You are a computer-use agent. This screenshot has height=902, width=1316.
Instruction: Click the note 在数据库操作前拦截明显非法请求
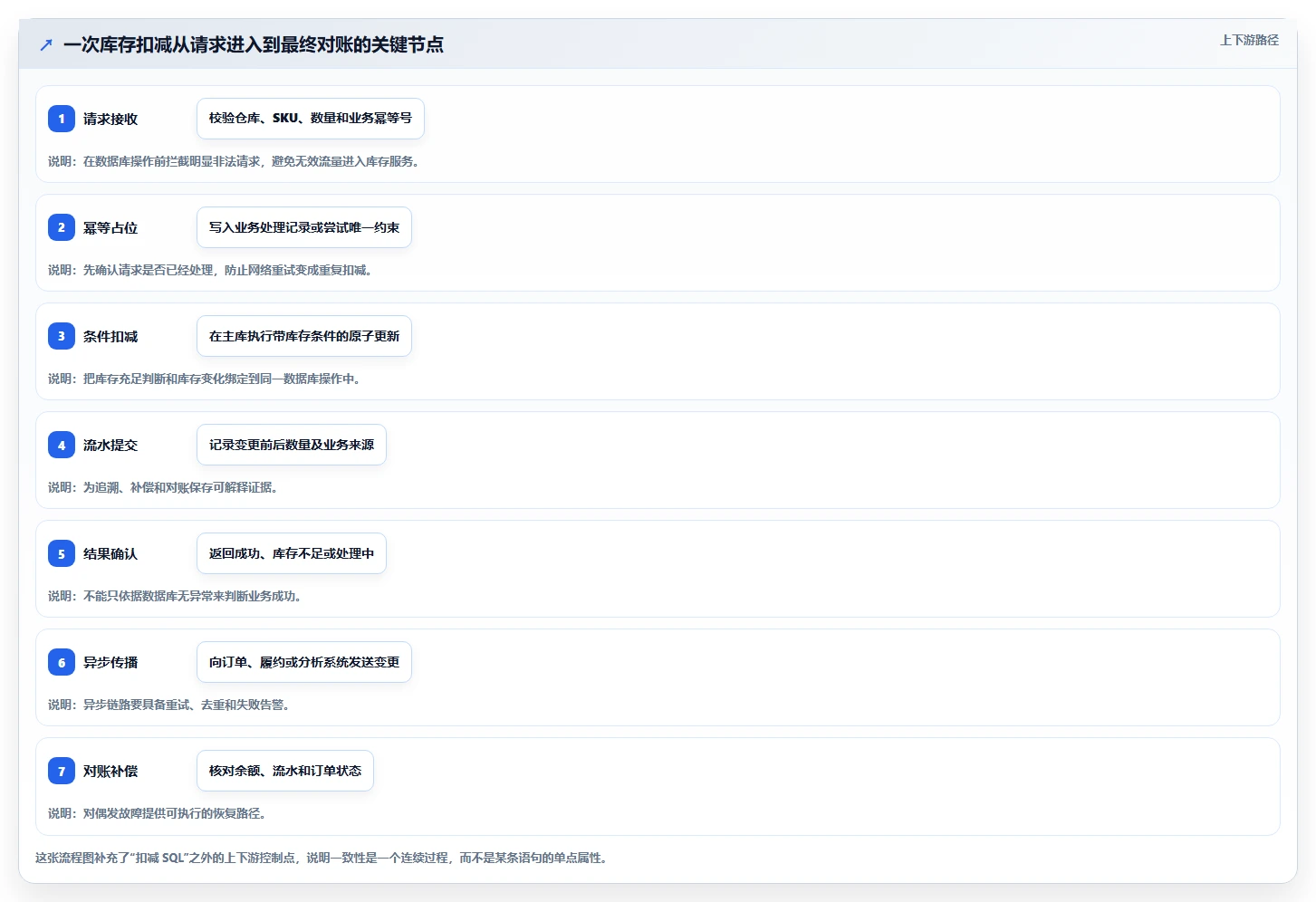[x=234, y=161]
